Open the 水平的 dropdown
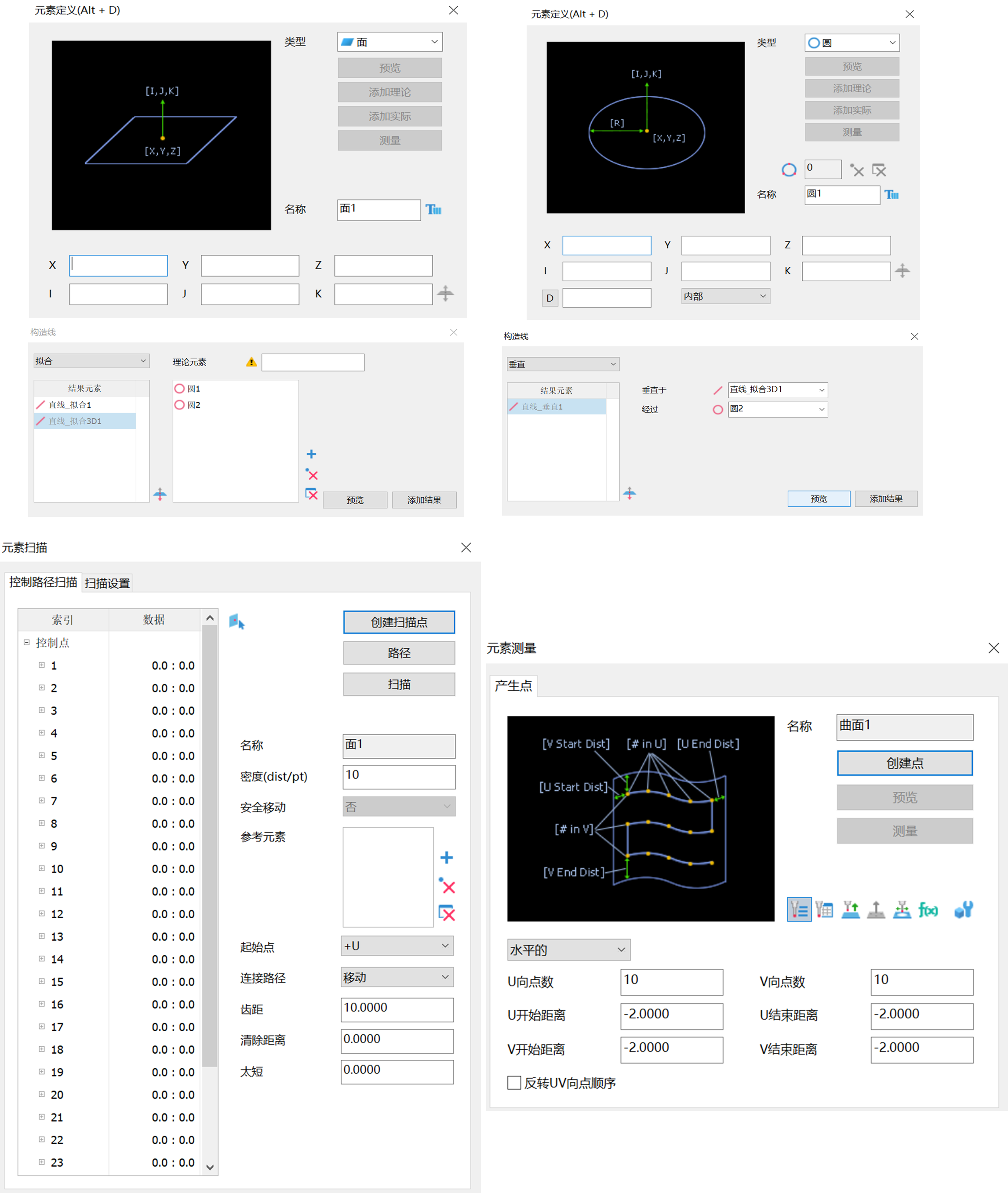1008x1193 pixels. [x=568, y=949]
